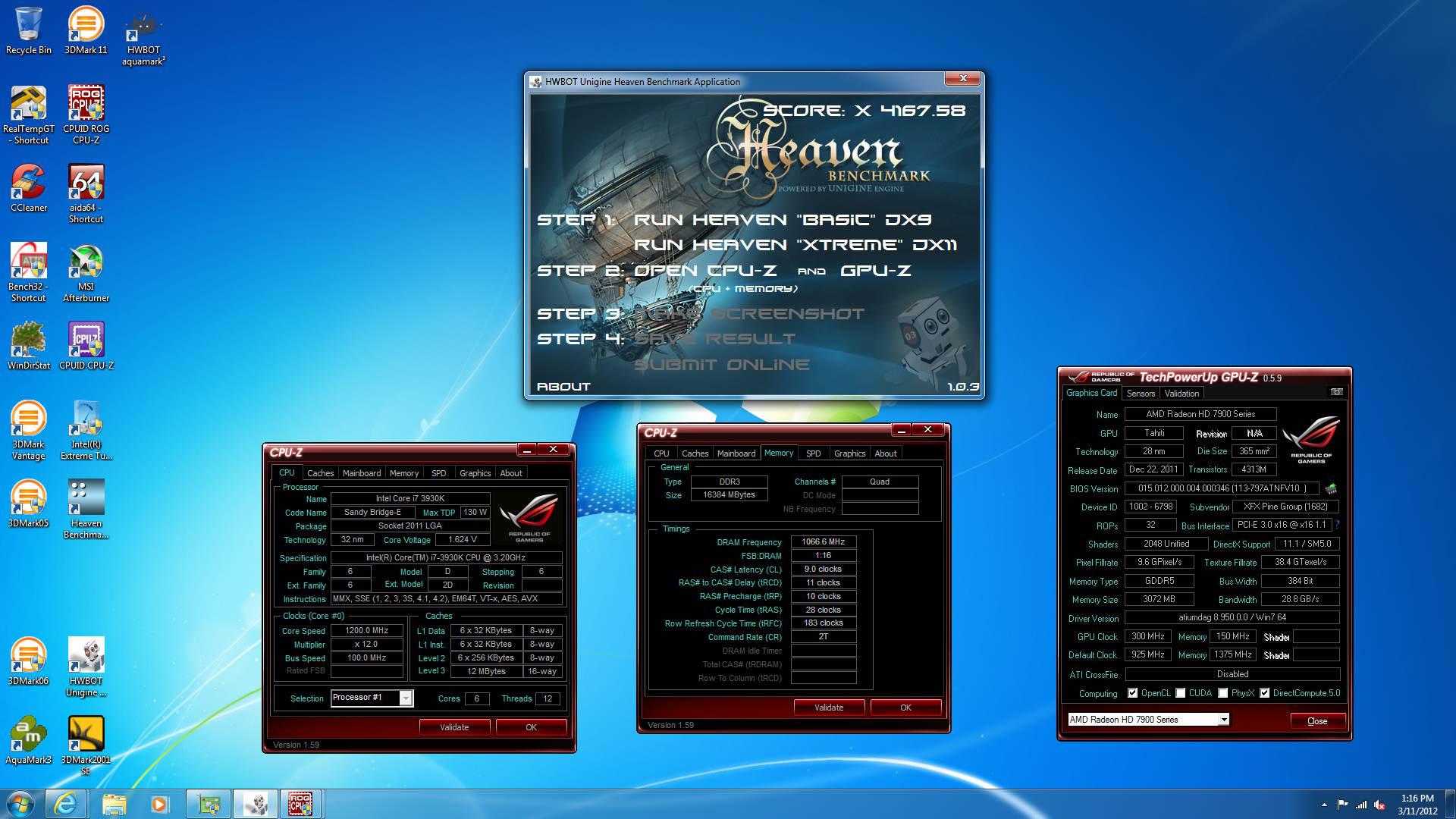
Task: Expand the Processor #1 selection dropdown
Action: click(406, 698)
